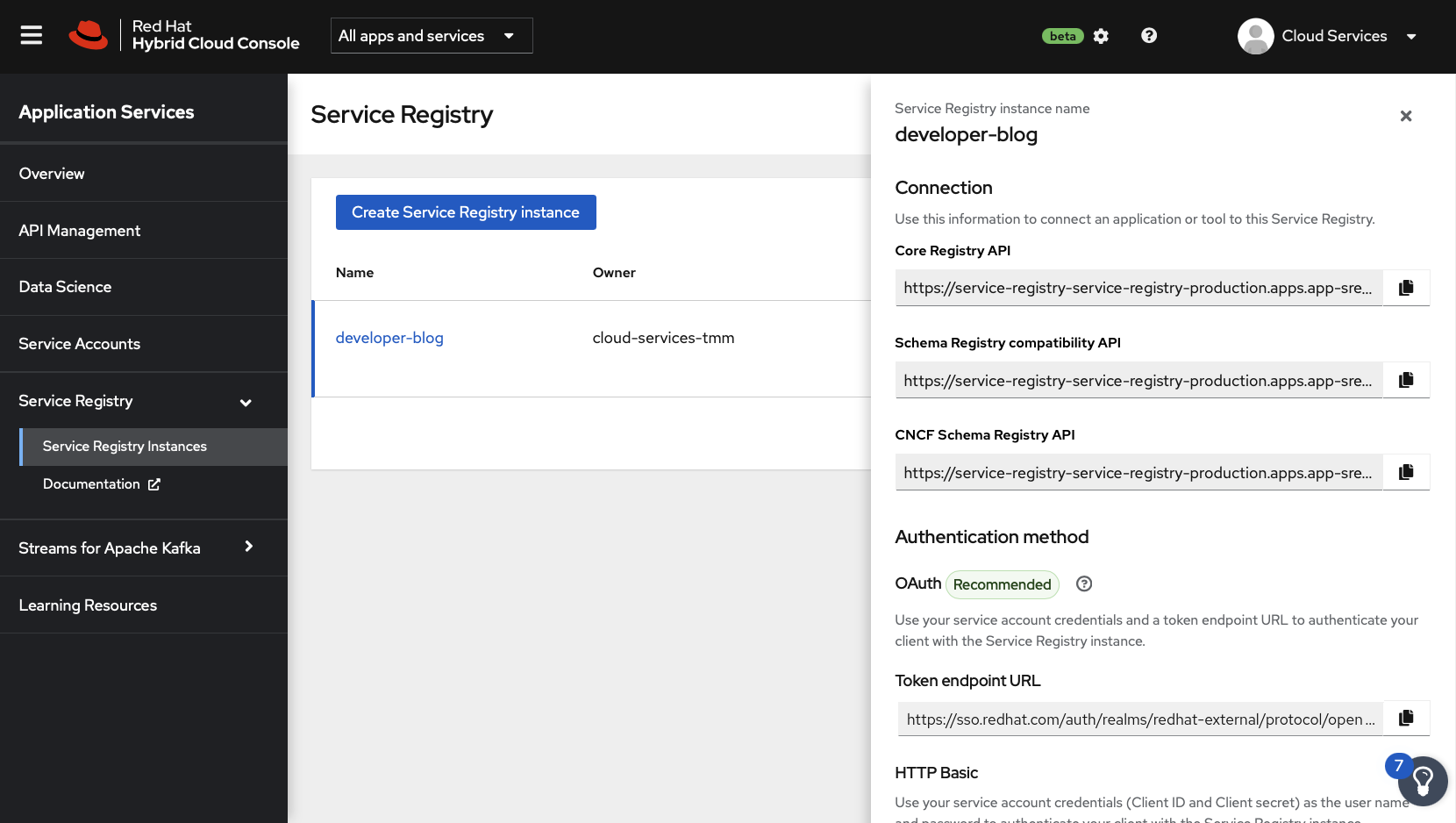Open the All apps and services dropdown
This screenshot has width=1456, height=823.
point(430,35)
